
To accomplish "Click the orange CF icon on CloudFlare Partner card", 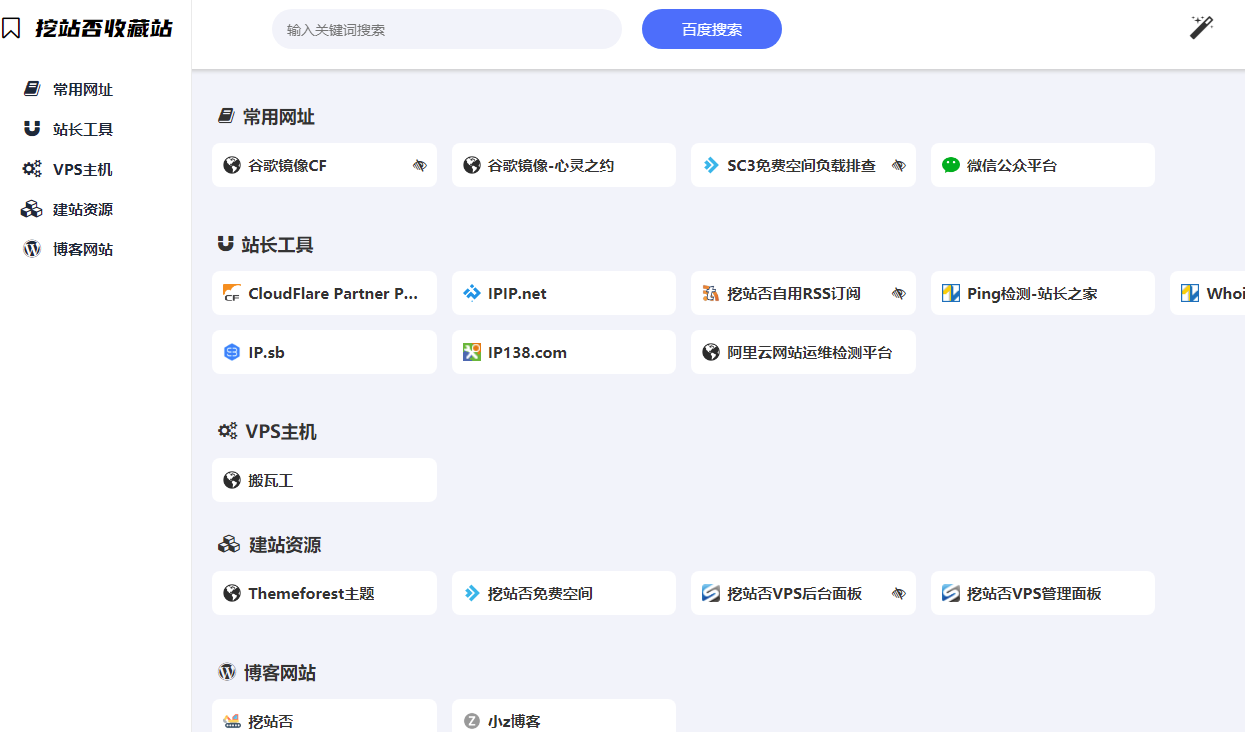I will 232,293.
